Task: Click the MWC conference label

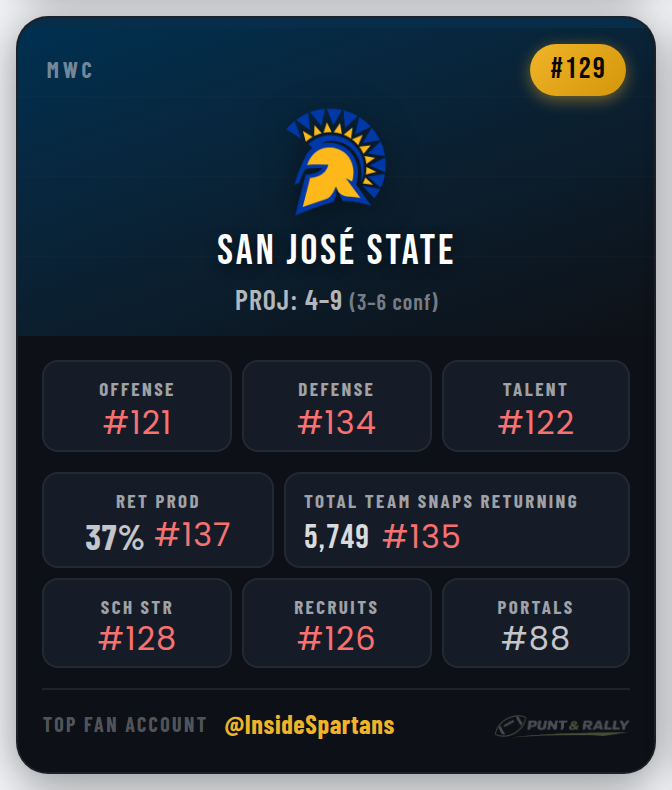Action: pos(70,72)
